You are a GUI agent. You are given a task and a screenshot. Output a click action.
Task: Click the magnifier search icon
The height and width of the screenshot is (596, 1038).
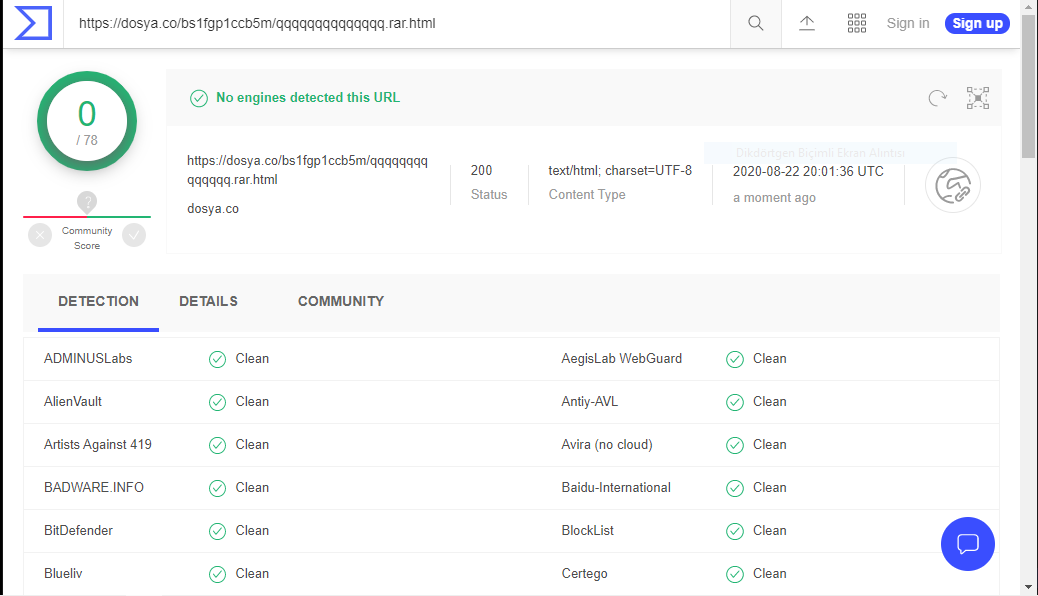[x=756, y=23]
